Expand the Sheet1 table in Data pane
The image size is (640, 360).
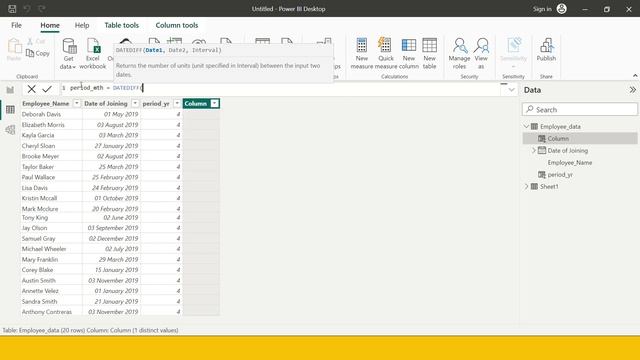click(x=527, y=187)
